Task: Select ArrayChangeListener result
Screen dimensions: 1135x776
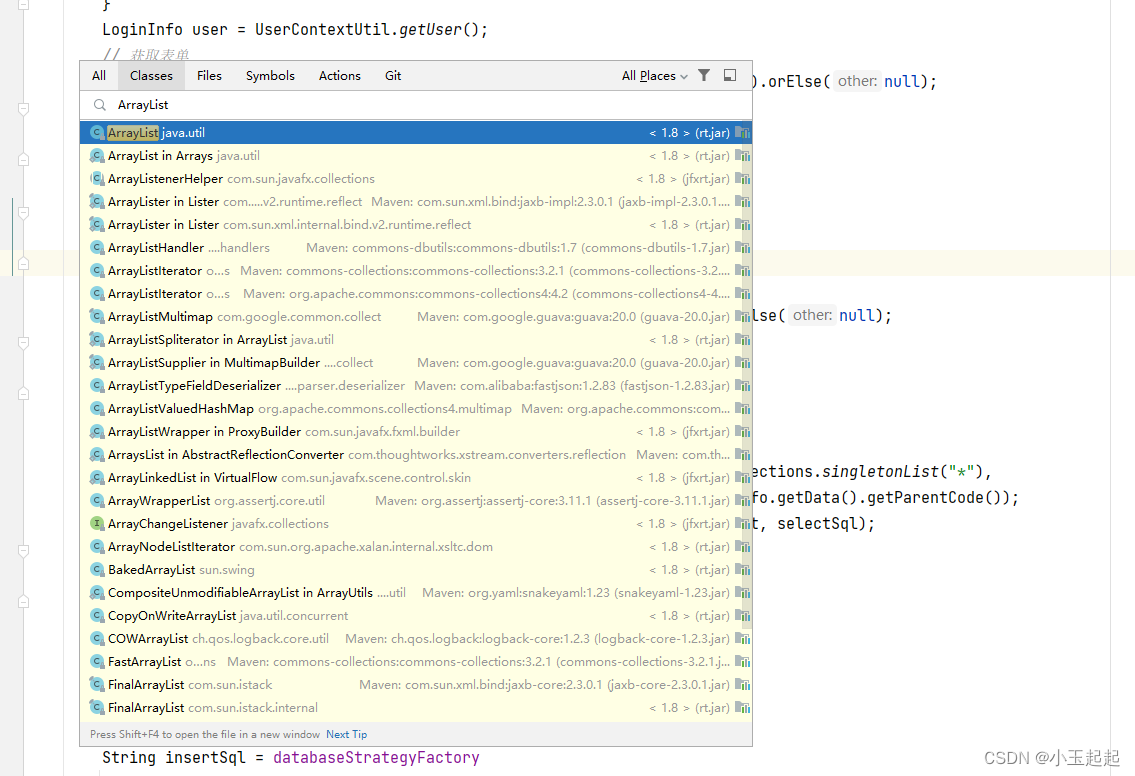Action: coord(416,523)
